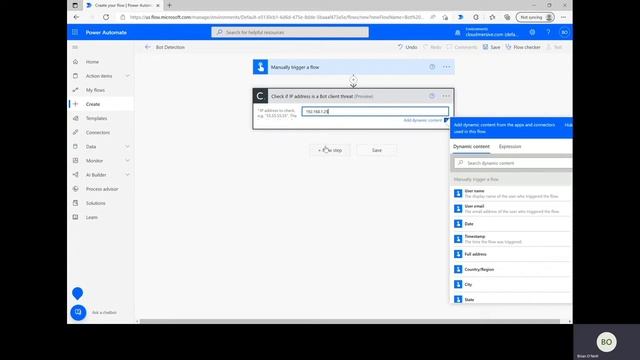Open Comments in the flow toolbar

462,47
